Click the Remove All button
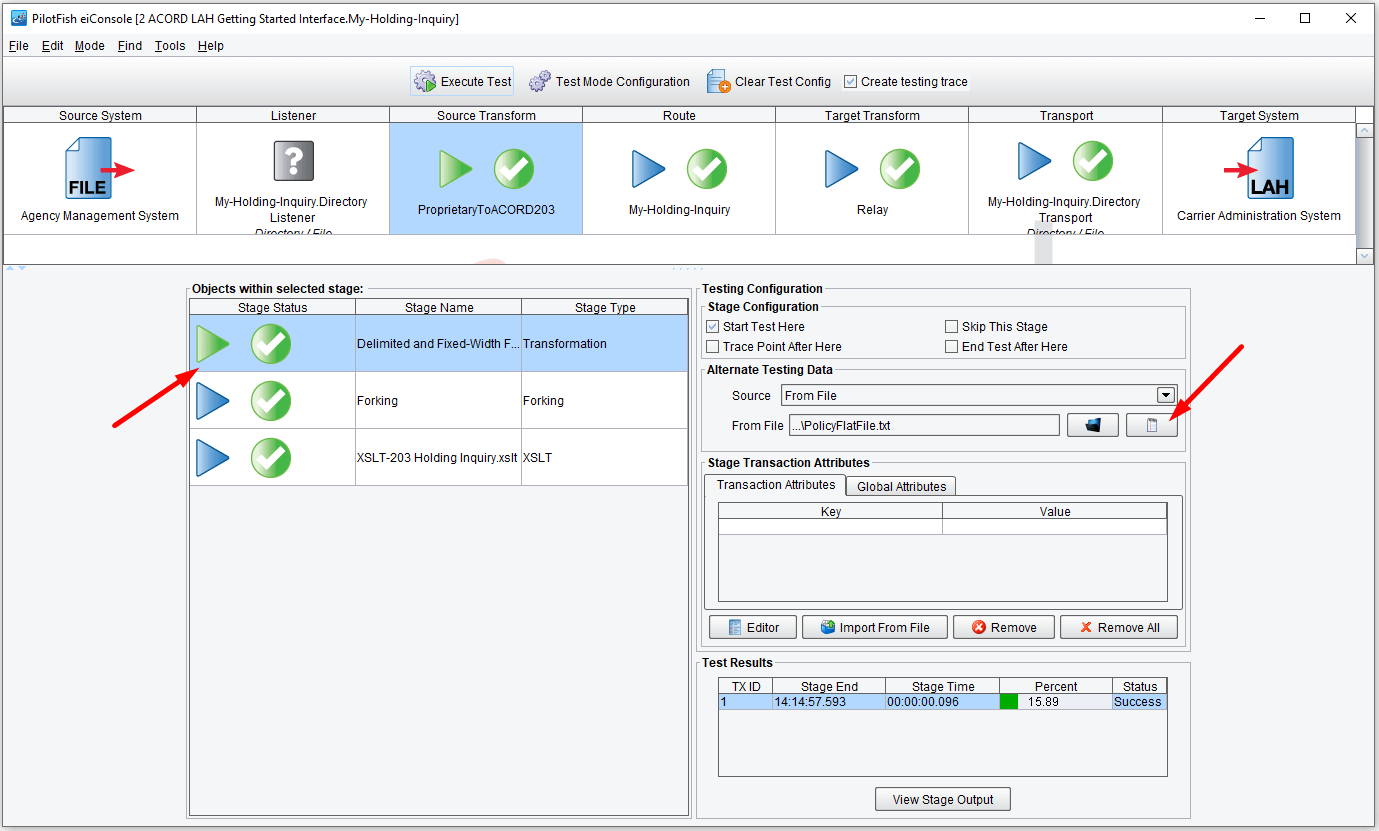 1119,628
